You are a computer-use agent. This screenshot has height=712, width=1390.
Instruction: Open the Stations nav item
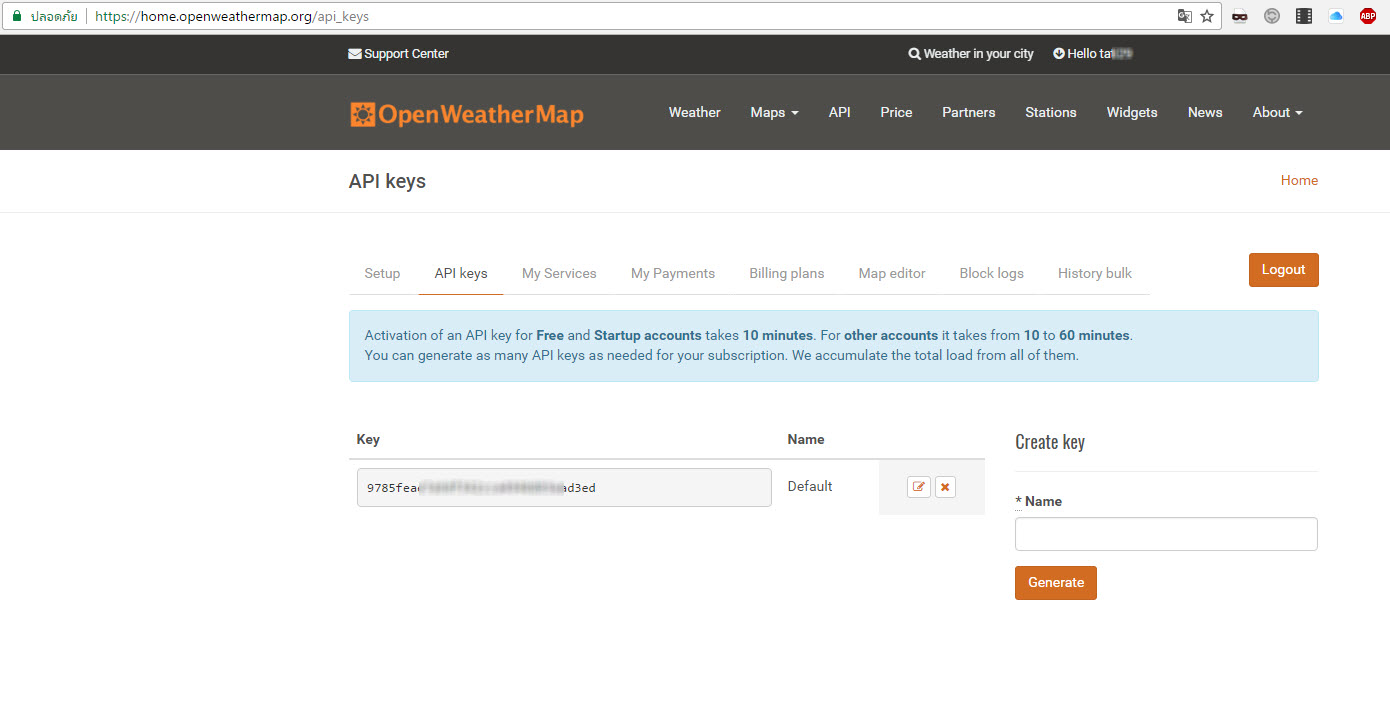1050,112
